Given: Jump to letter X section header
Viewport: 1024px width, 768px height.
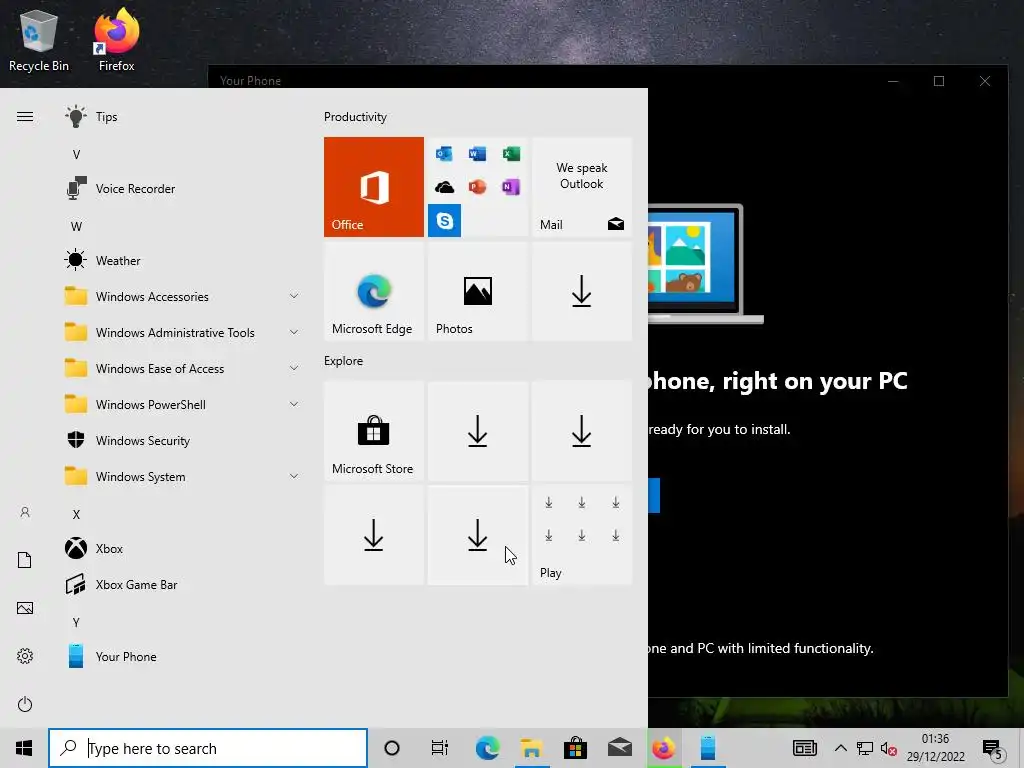Looking at the screenshot, I should point(76,515).
